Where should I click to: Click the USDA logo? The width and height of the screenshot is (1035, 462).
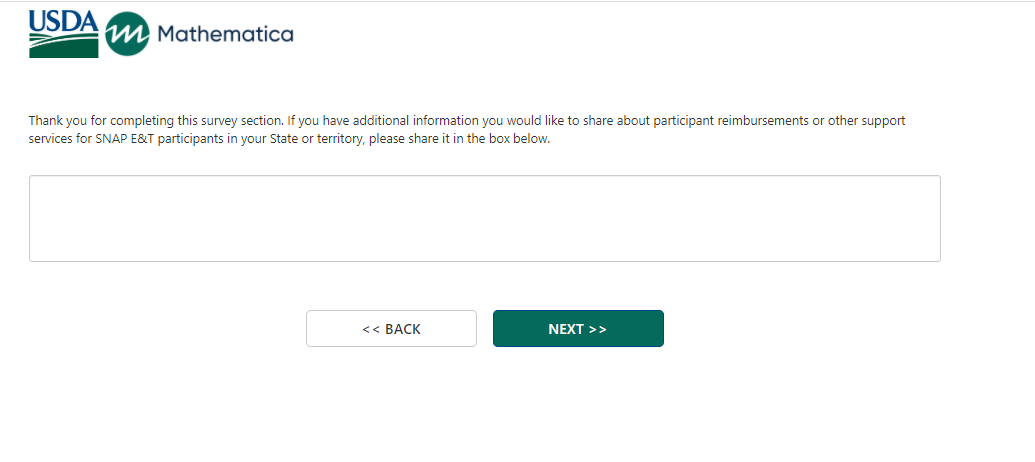[64, 33]
